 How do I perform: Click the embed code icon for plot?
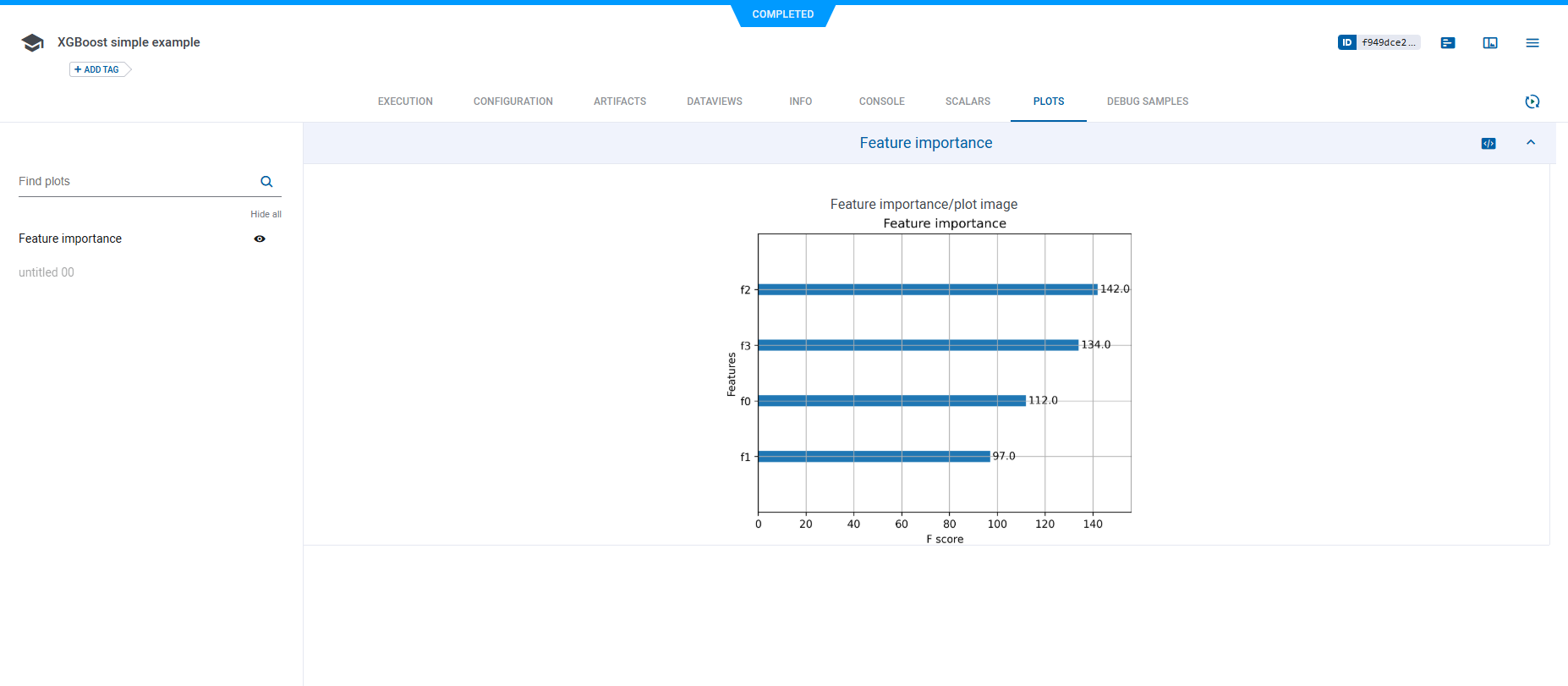[x=1489, y=144]
